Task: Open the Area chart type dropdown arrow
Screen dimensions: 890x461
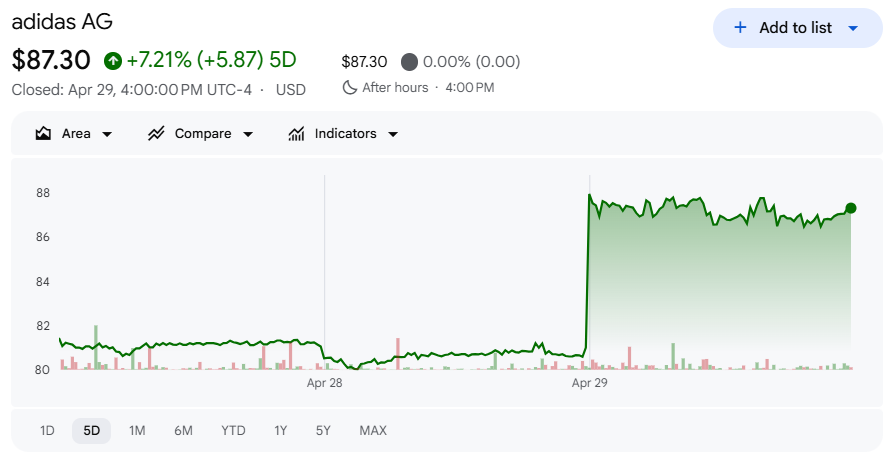Action: (x=107, y=135)
